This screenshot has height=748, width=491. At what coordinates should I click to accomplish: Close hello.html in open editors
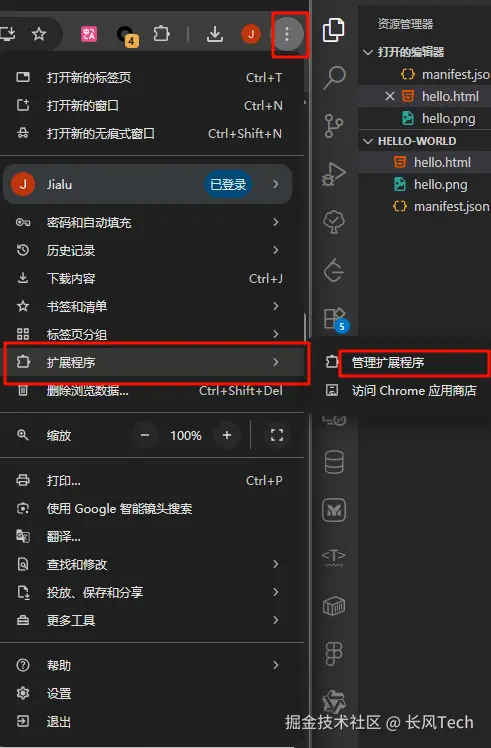tap(390, 96)
